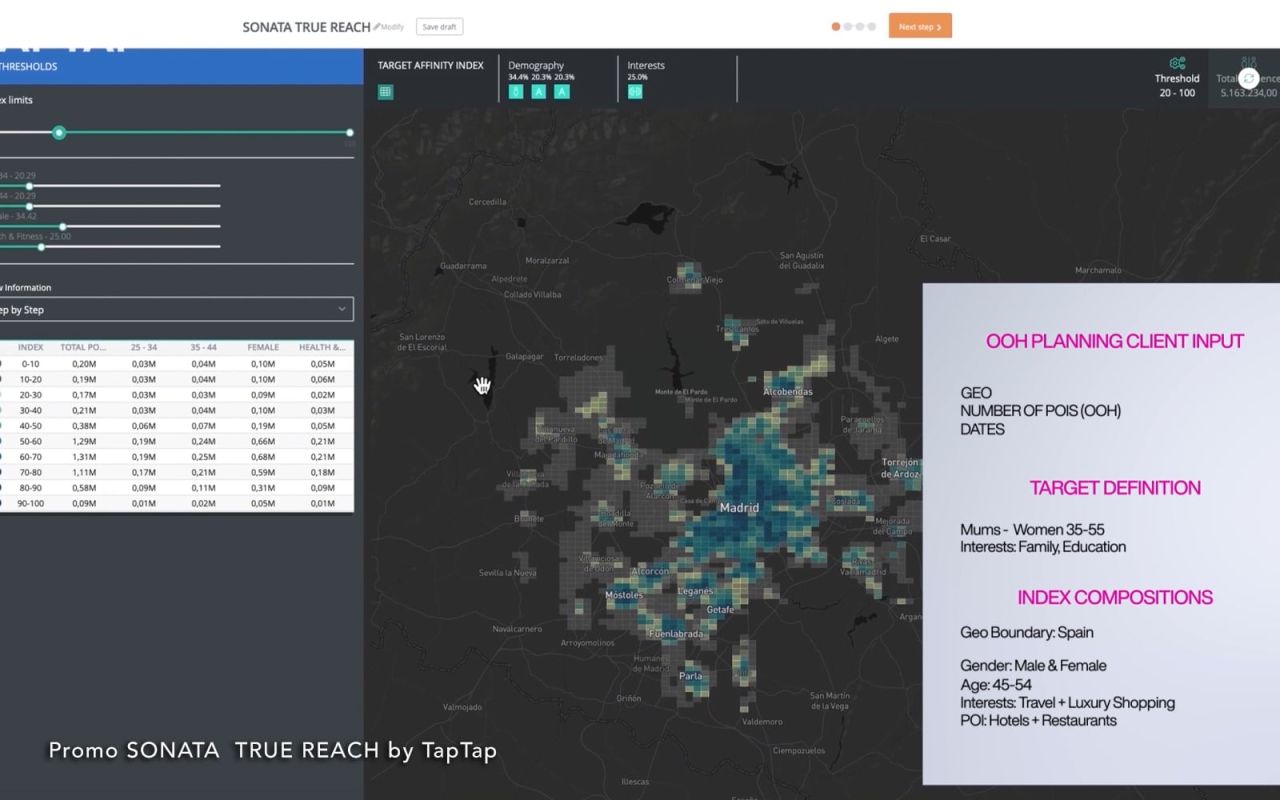The width and height of the screenshot is (1280, 800).
Task: Click the Female 34.42 slider handle
Action: coord(63,226)
